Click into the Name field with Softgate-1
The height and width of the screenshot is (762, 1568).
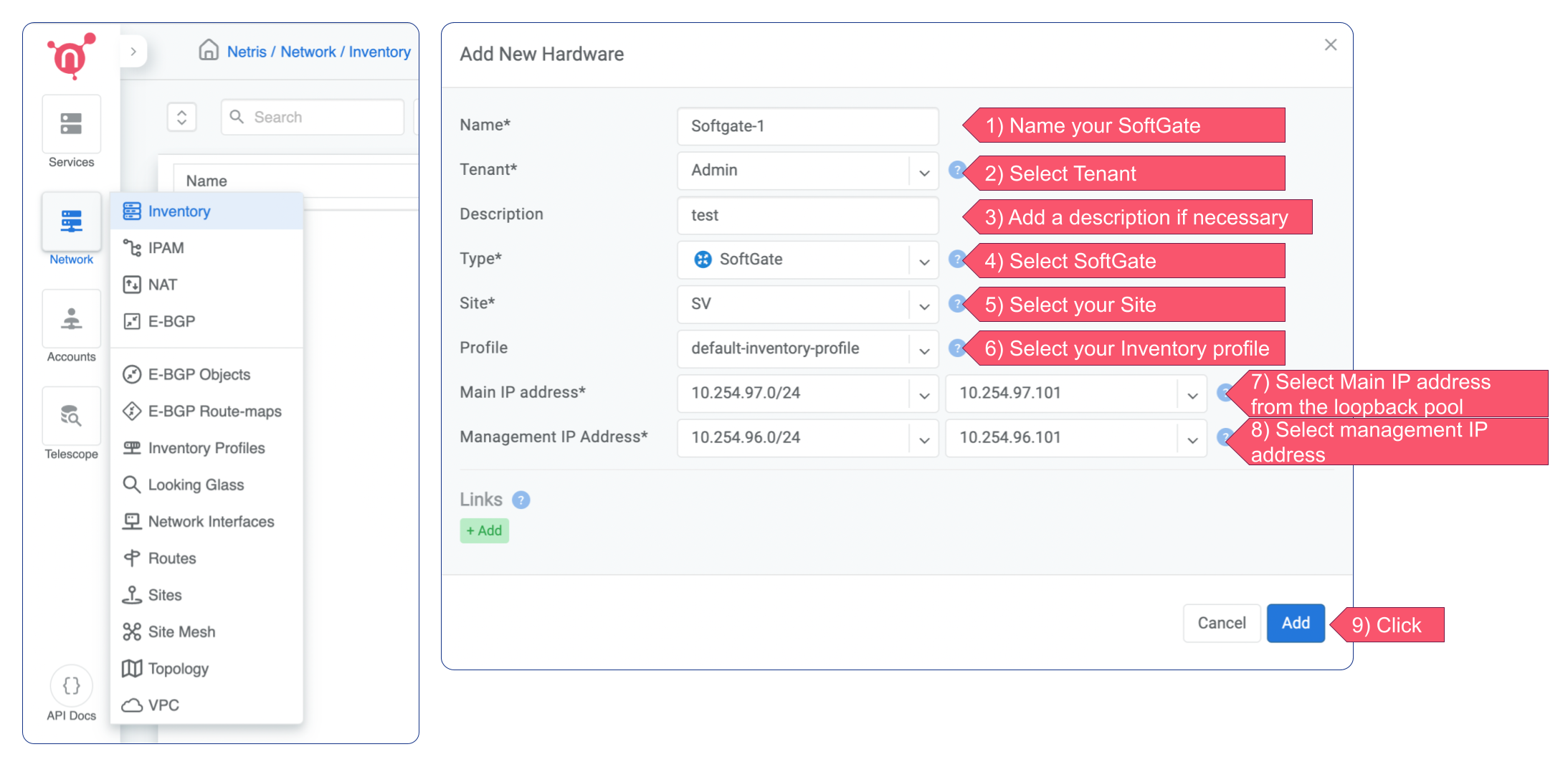[807, 126]
